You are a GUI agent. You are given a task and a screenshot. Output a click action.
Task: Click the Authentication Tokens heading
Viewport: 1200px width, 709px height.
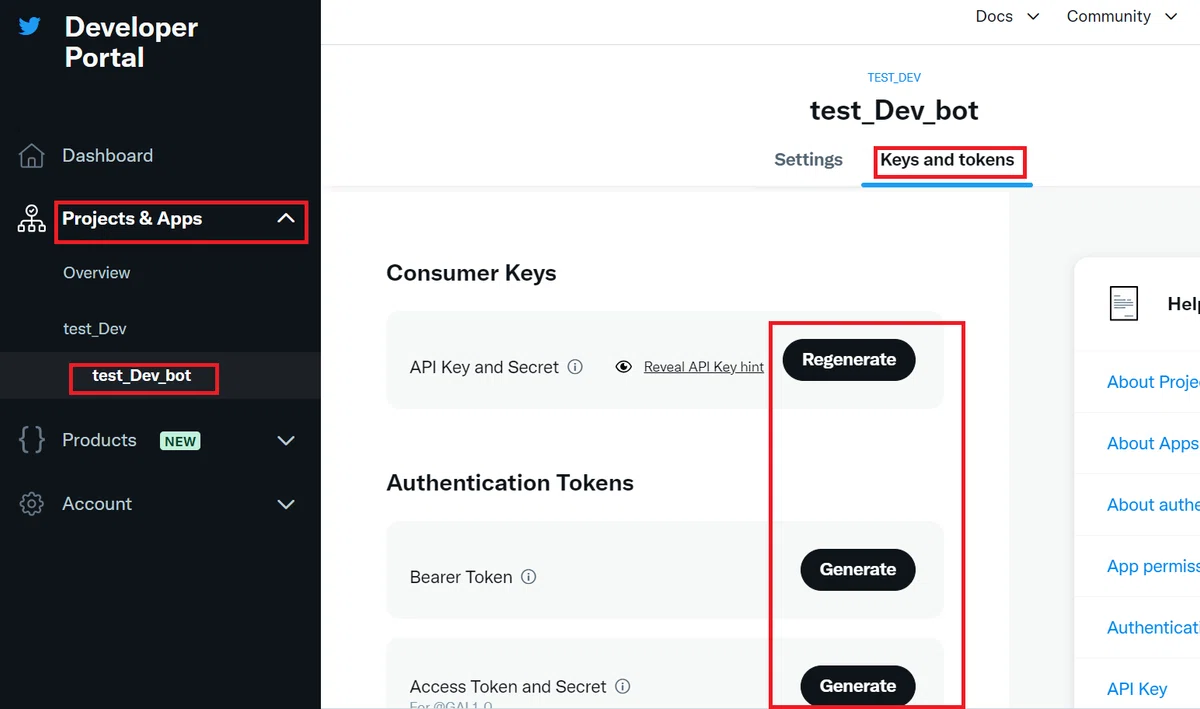tap(510, 483)
